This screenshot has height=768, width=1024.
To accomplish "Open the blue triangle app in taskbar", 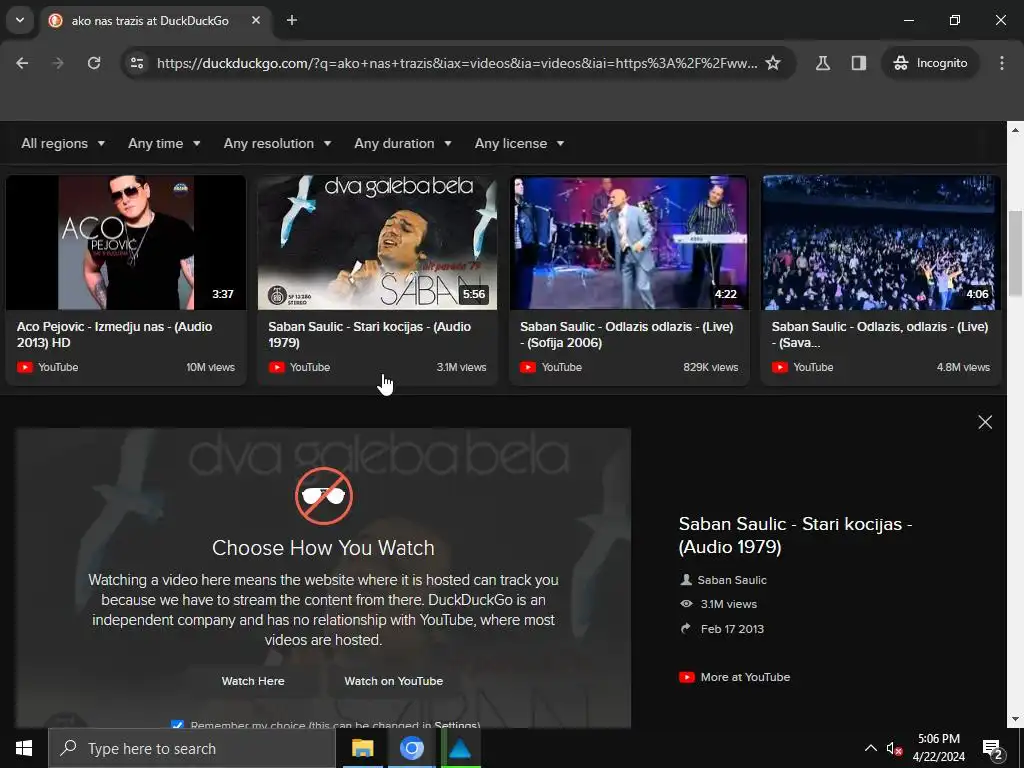I will coord(460,748).
